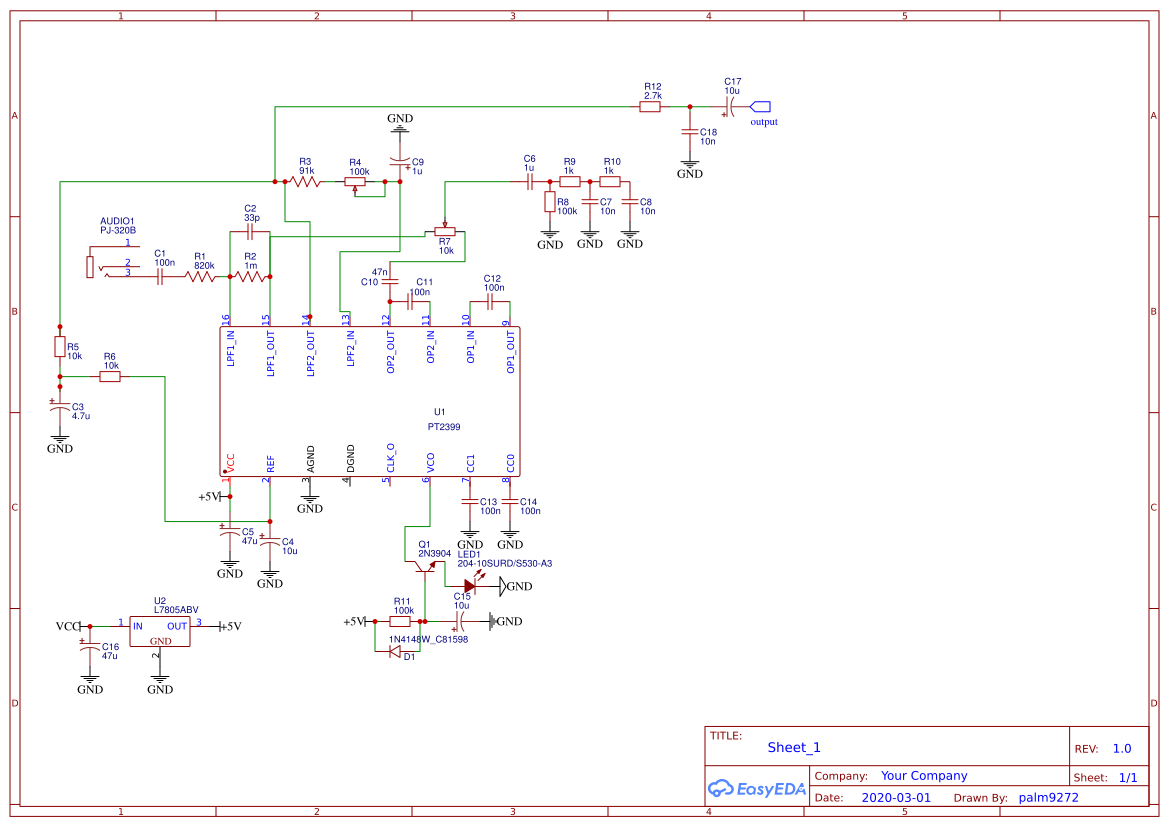The image size is (1169, 827).
Task: Click the Sheet_1 title text
Action: 793,747
